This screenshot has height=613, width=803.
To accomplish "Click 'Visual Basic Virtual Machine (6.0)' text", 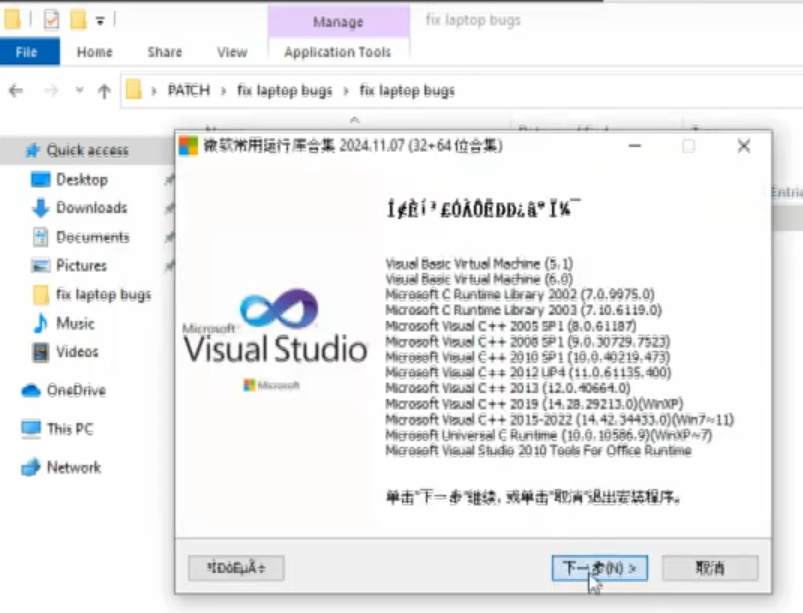I will [479, 279].
